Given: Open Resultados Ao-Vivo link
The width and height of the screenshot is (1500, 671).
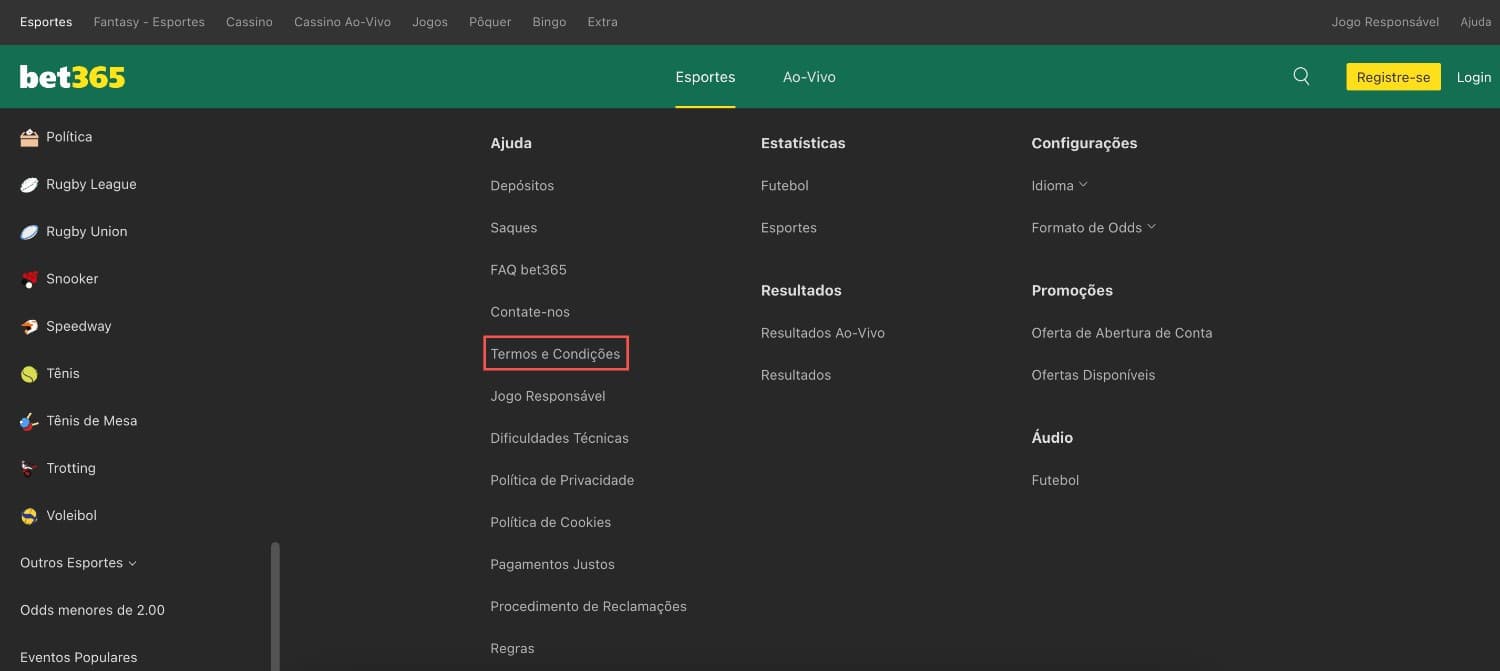Looking at the screenshot, I should [x=823, y=333].
